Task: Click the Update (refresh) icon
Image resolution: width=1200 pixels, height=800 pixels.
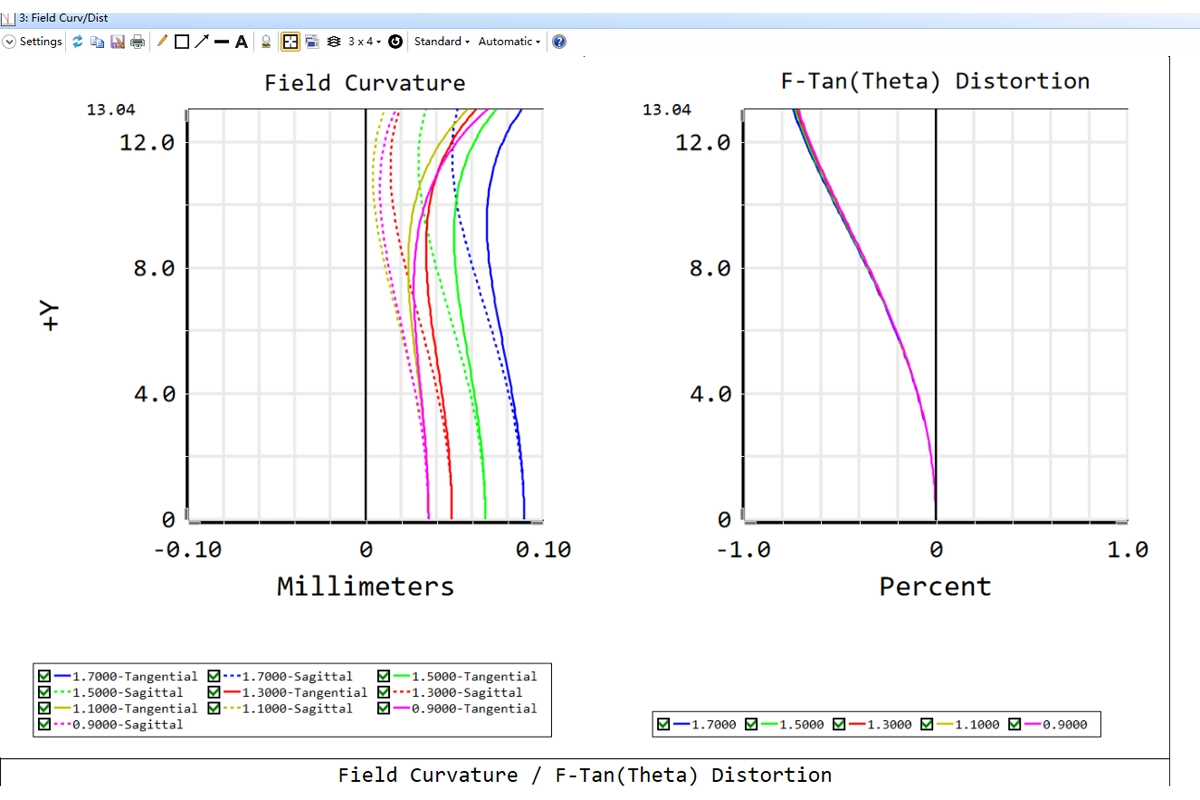Action: [78, 42]
